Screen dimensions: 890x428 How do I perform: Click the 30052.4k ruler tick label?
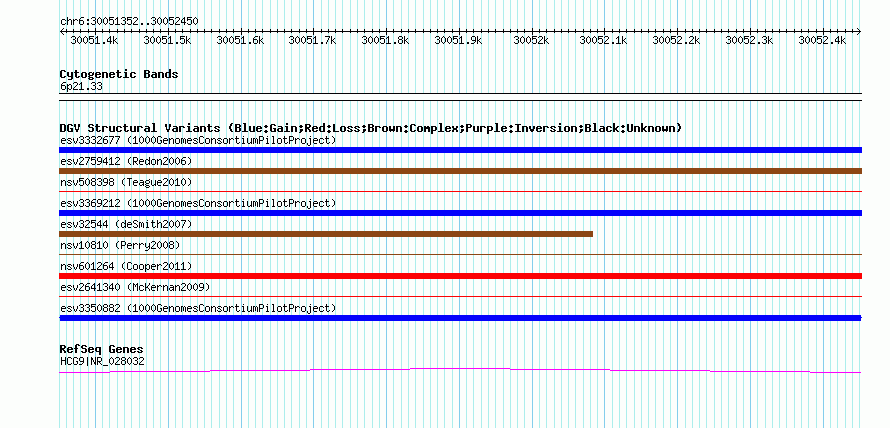tap(822, 40)
